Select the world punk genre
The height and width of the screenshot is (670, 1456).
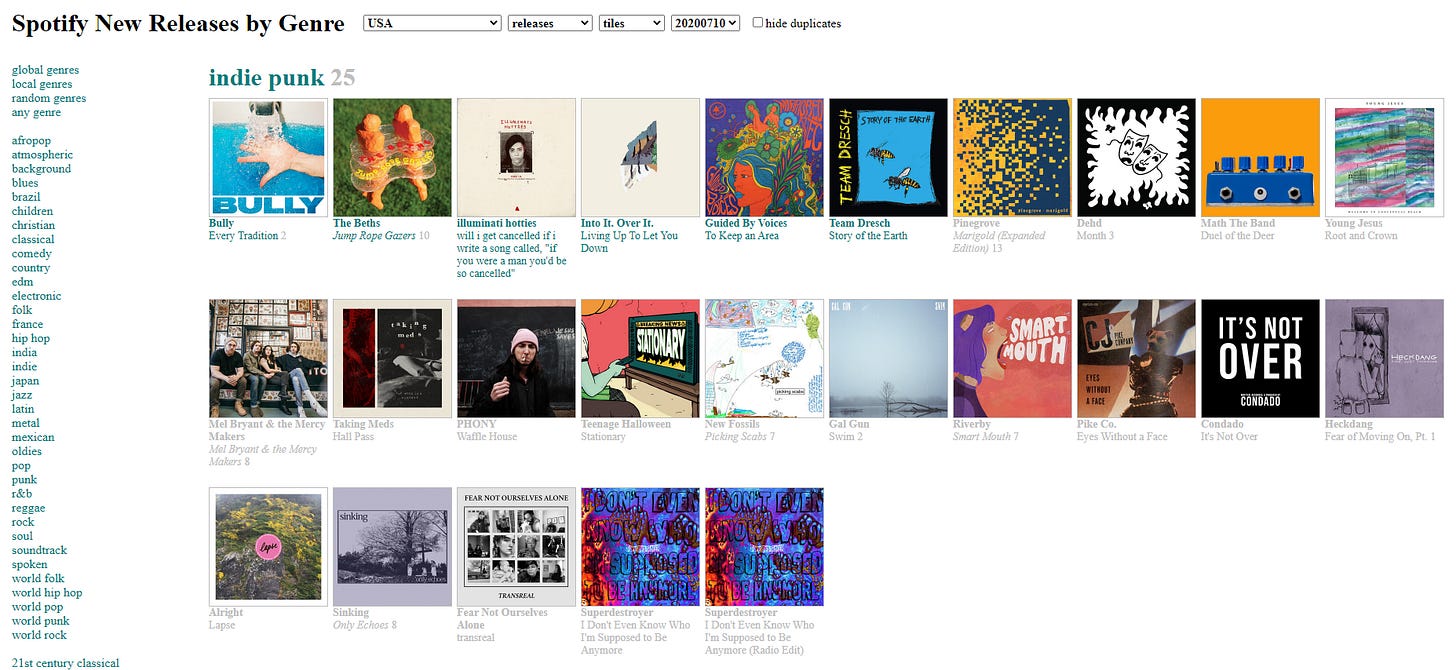click(x=41, y=621)
